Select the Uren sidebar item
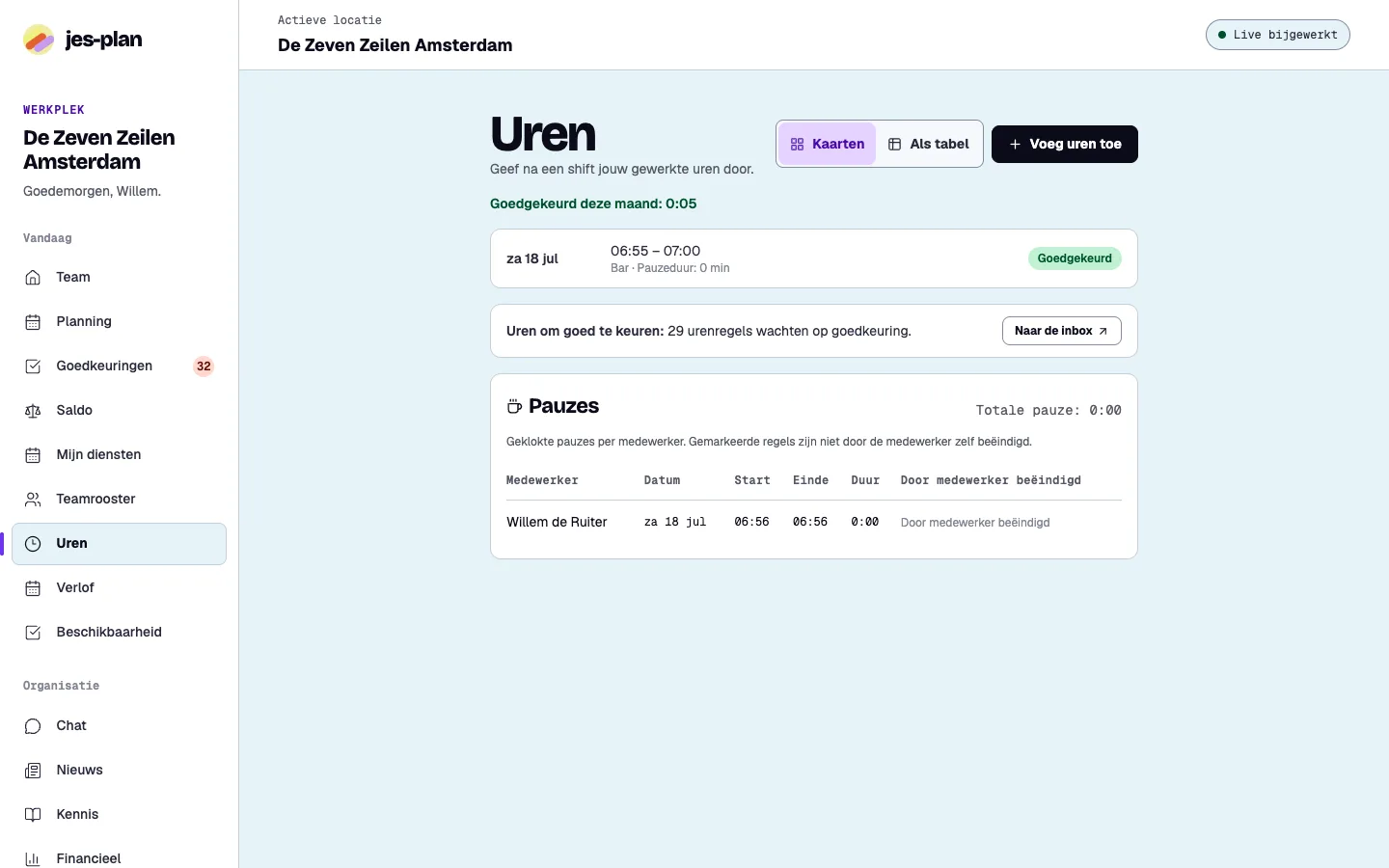The height and width of the screenshot is (868, 1389). pos(119,544)
